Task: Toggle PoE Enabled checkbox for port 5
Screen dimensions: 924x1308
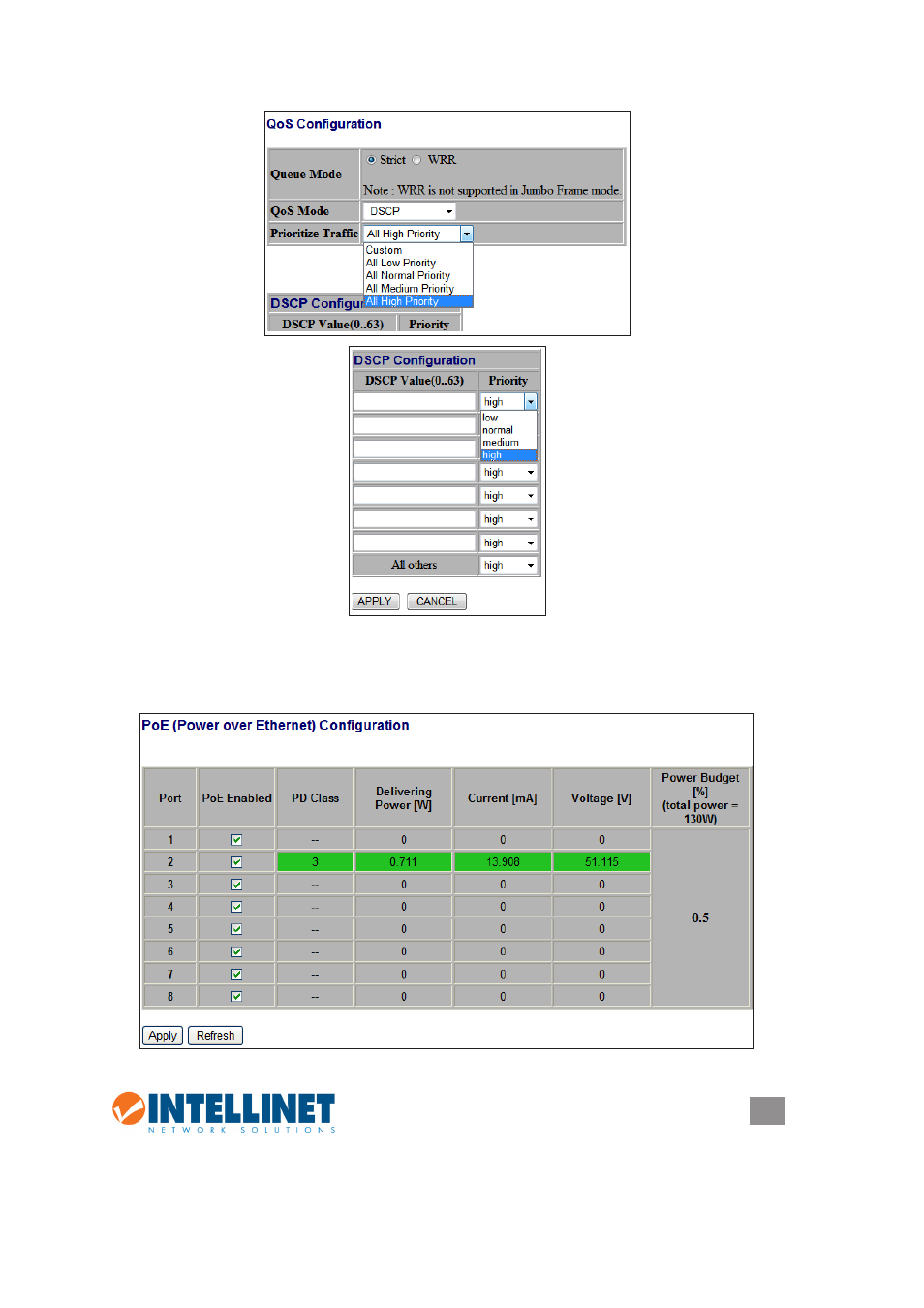Action: (x=236, y=929)
